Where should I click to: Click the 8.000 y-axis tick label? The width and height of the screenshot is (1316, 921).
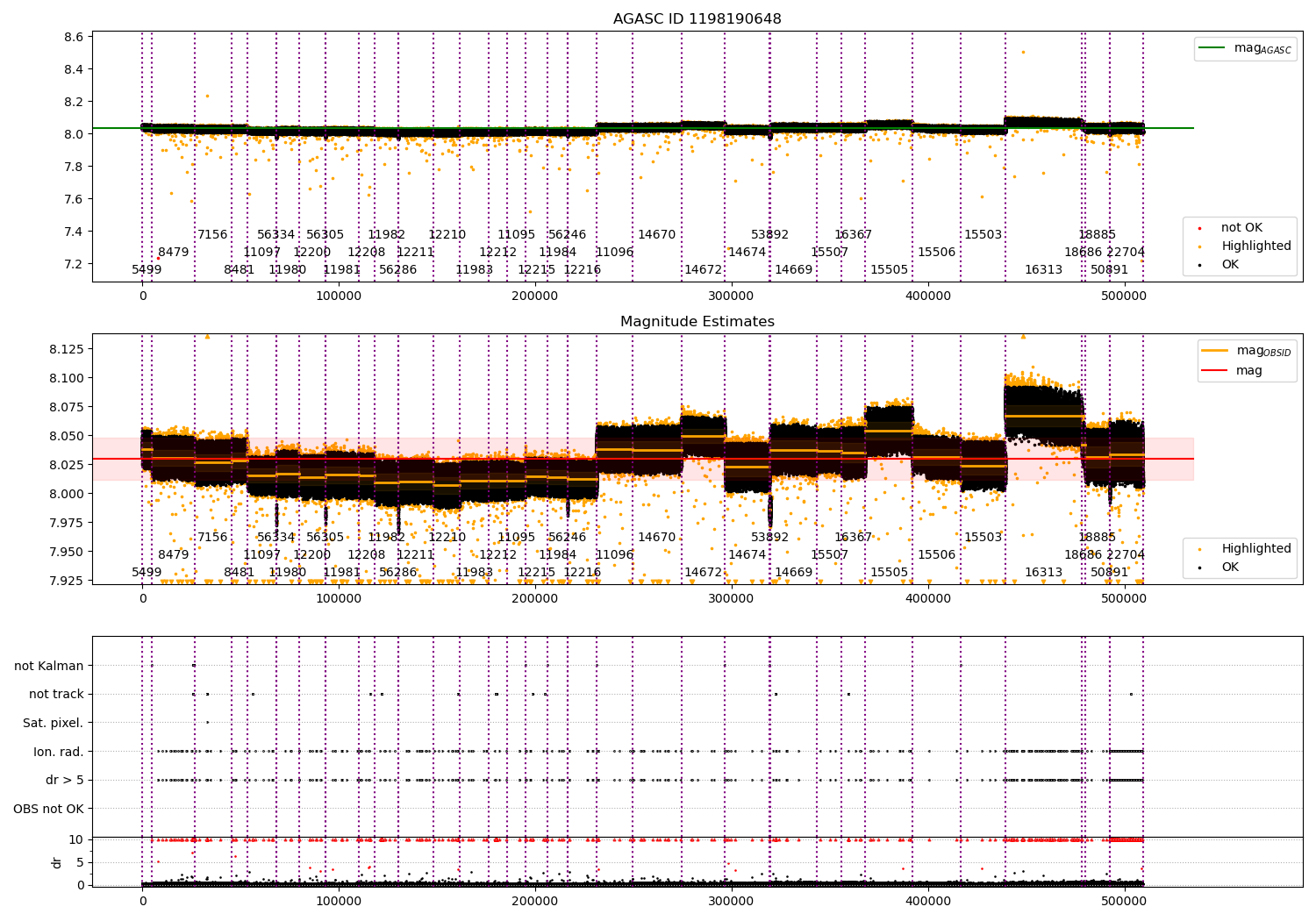point(67,494)
